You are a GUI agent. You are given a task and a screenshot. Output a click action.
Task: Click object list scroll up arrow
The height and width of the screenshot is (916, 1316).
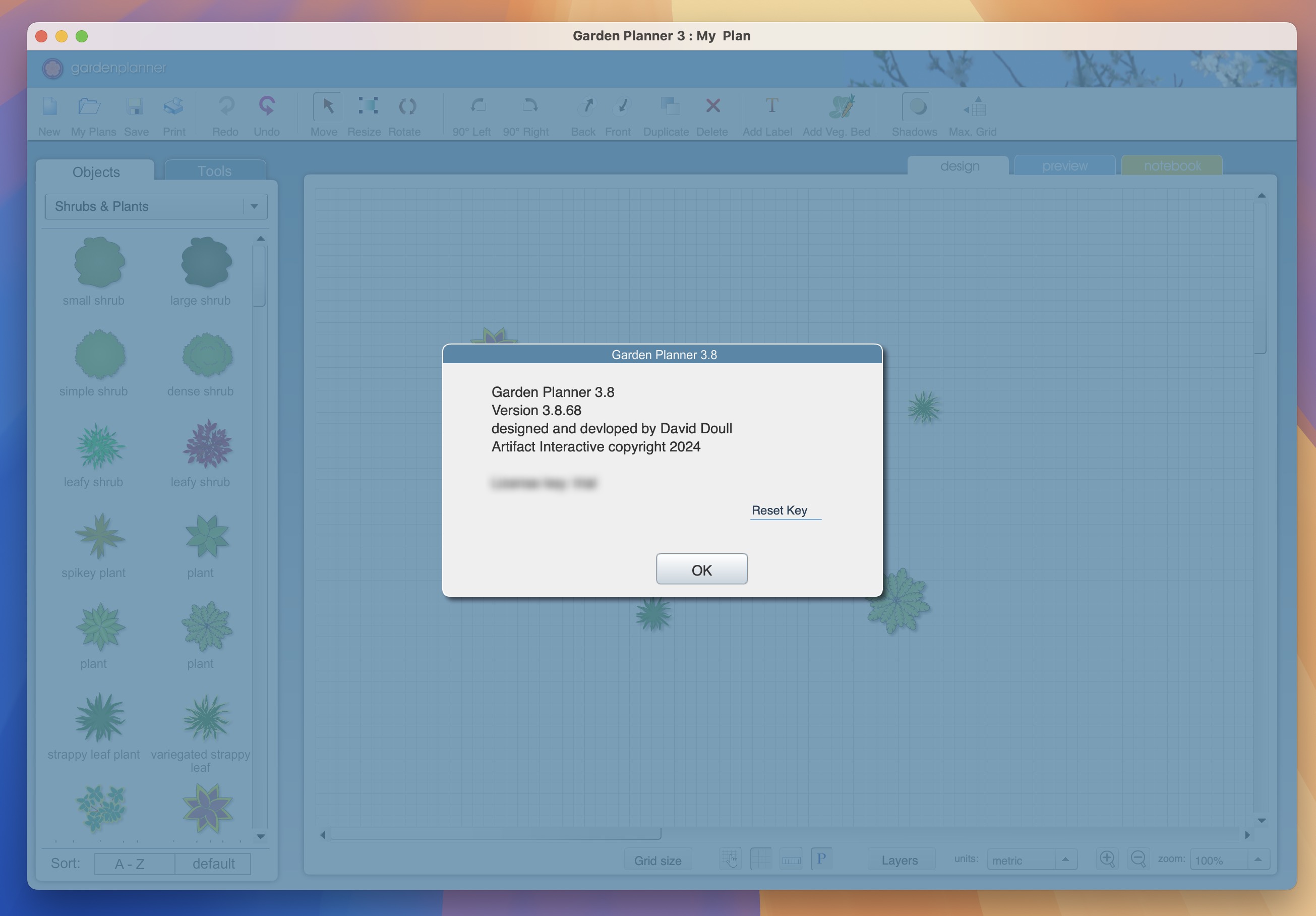click(261, 239)
